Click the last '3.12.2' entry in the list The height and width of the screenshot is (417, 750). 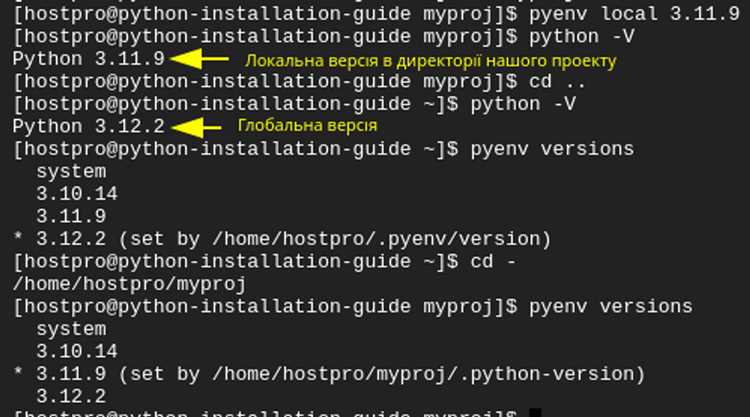[x=71, y=396]
